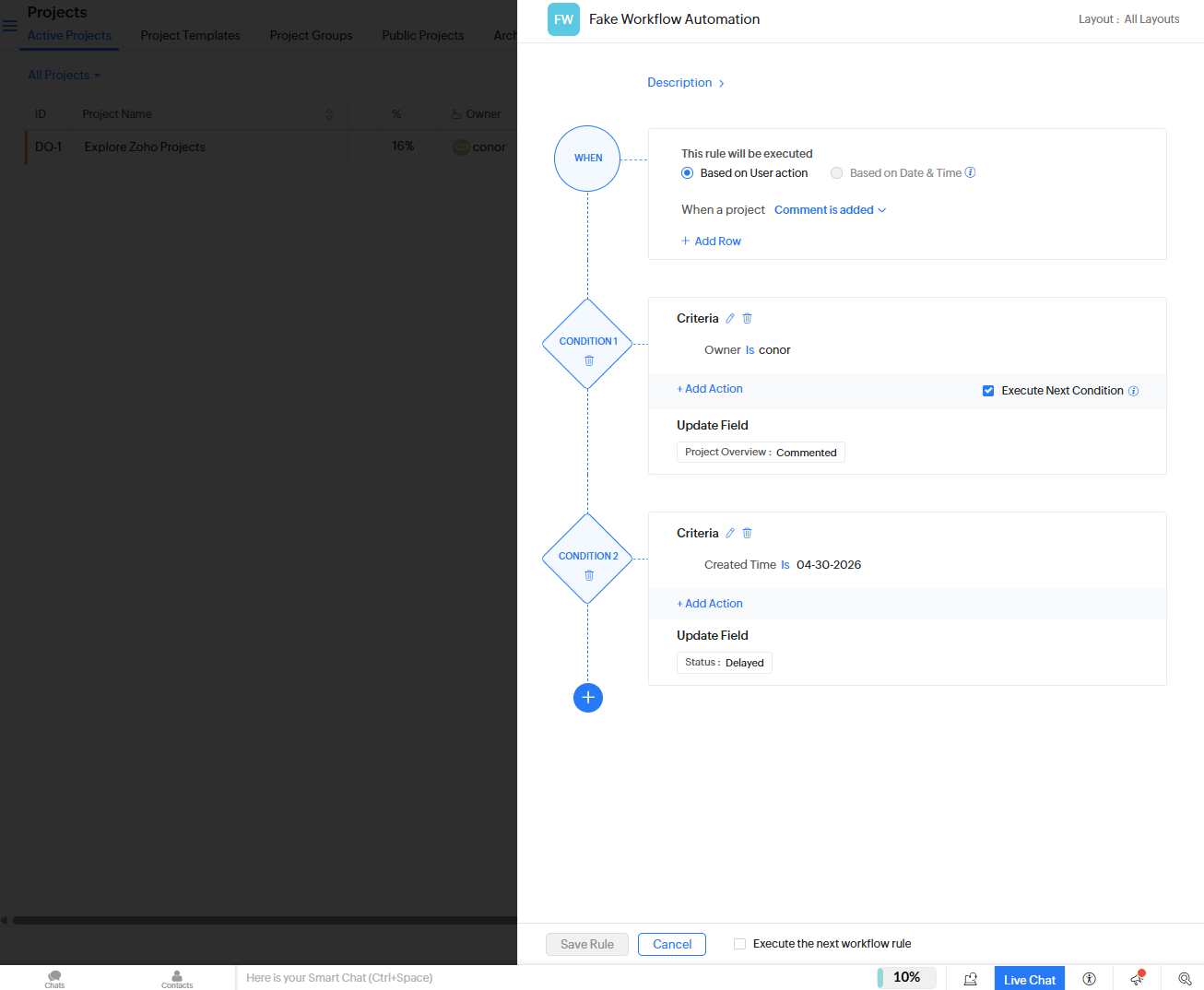
Task: Open Contacts from the bottom bar
Action: [x=176, y=979]
